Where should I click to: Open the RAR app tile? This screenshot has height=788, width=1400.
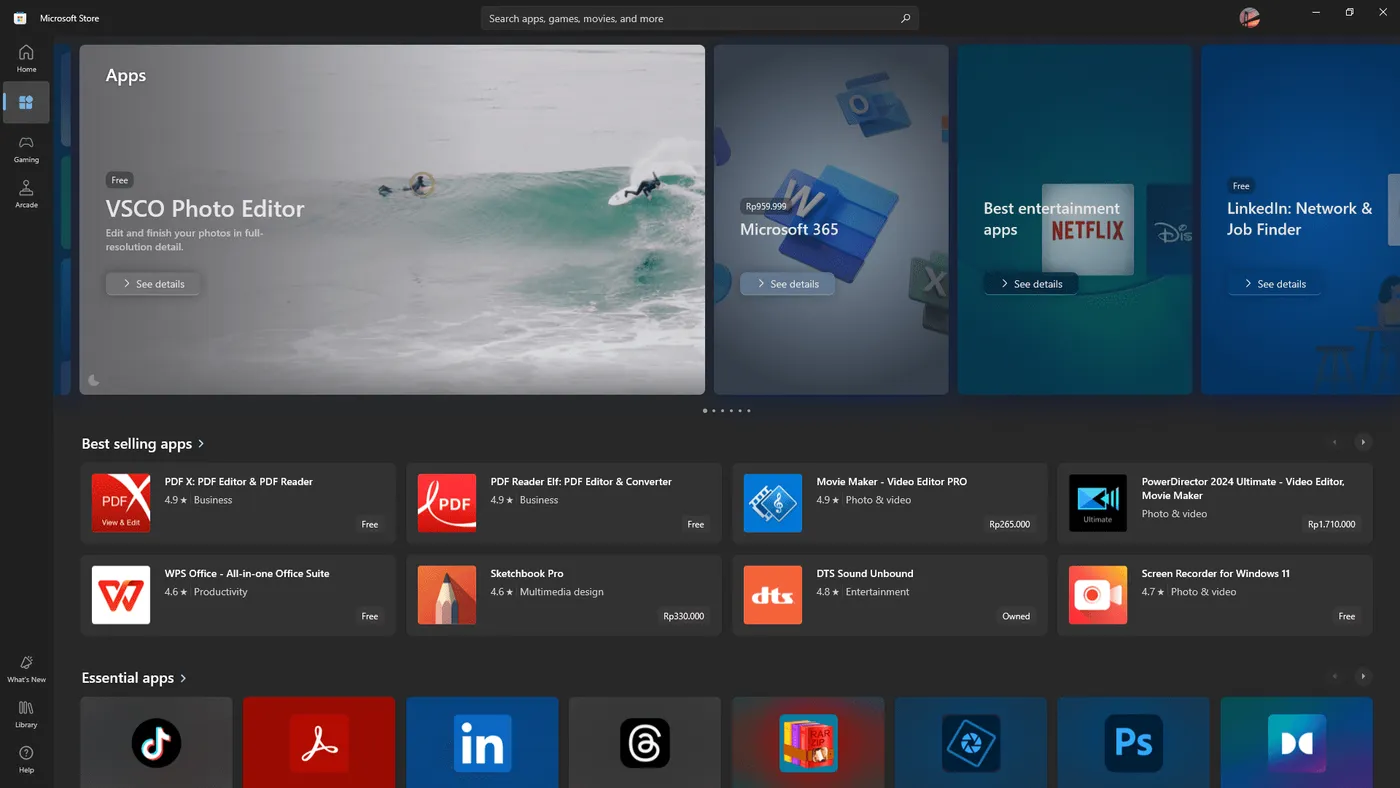point(808,742)
